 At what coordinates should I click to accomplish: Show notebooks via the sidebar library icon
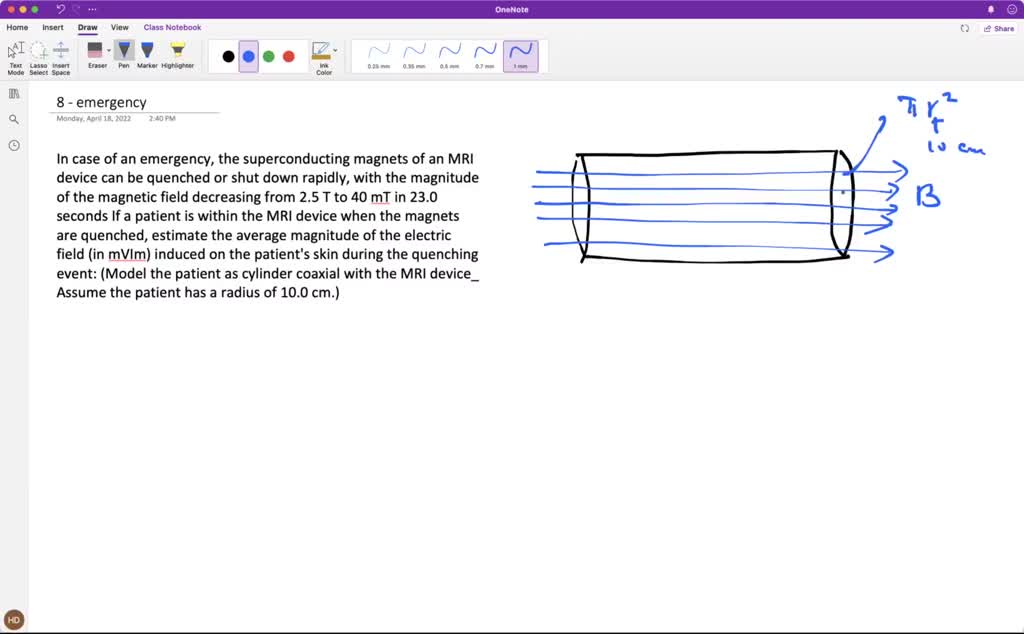pos(14,93)
